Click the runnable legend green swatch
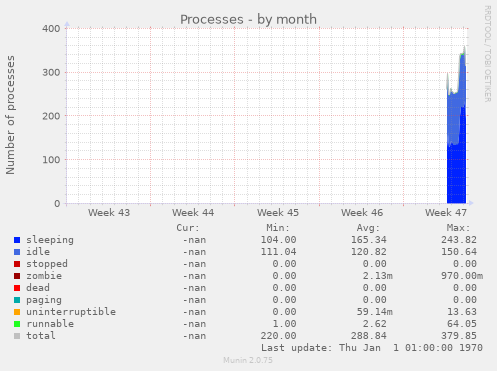This screenshot has width=497, height=371. (17, 324)
